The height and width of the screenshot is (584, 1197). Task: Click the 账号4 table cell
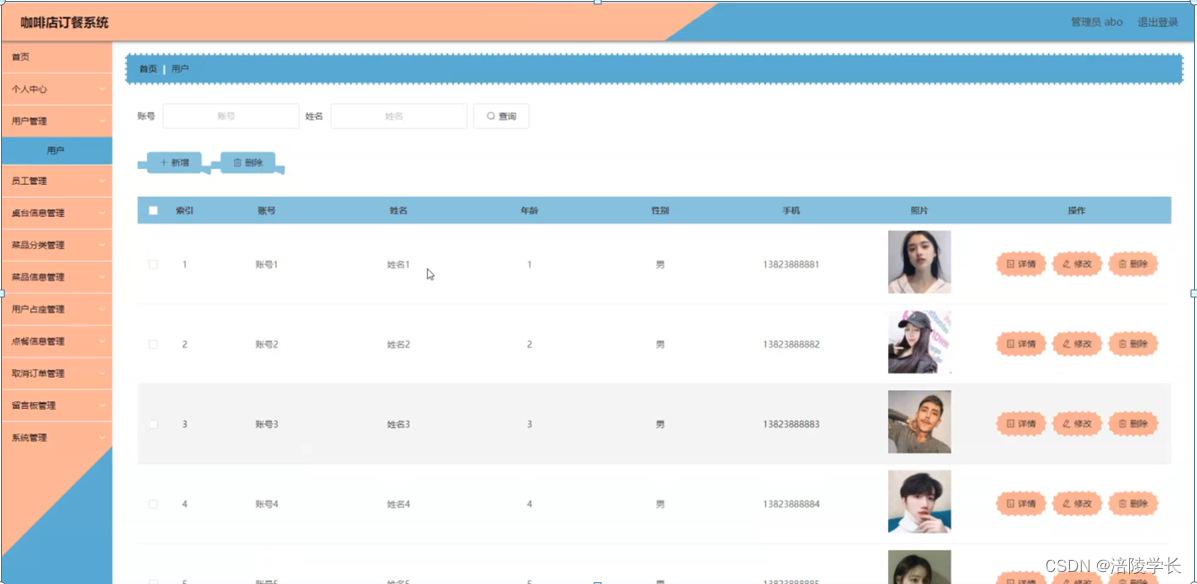pyautogui.click(x=266, y=504)
